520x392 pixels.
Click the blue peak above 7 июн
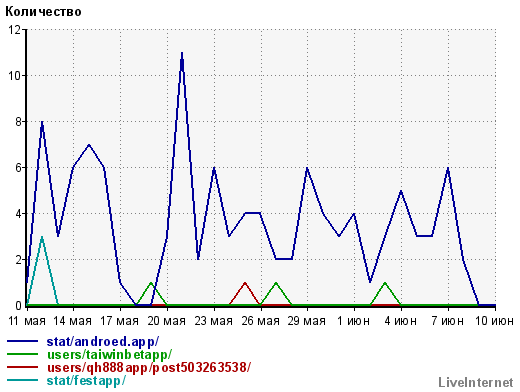[448, 168]
